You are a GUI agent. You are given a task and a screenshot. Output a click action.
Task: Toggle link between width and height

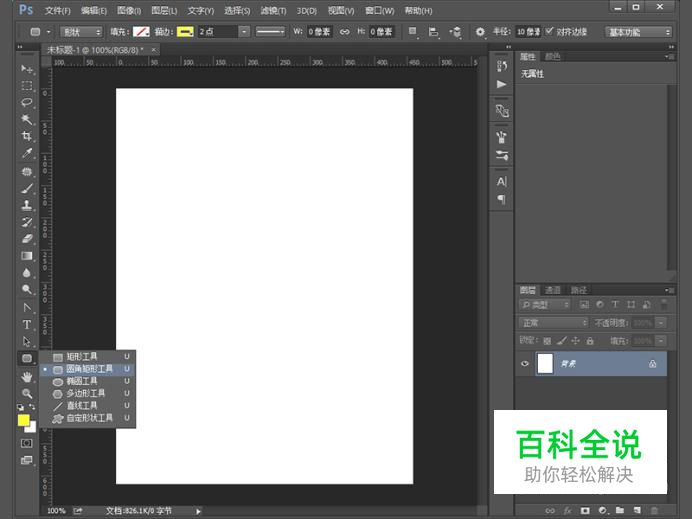pyautogui.click(x=345, y=32)
